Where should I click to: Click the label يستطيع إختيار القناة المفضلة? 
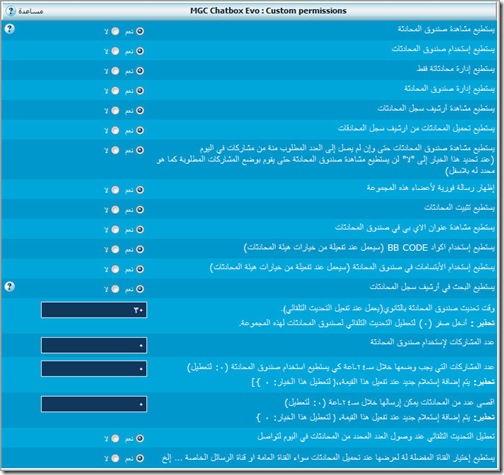[328, 458]
